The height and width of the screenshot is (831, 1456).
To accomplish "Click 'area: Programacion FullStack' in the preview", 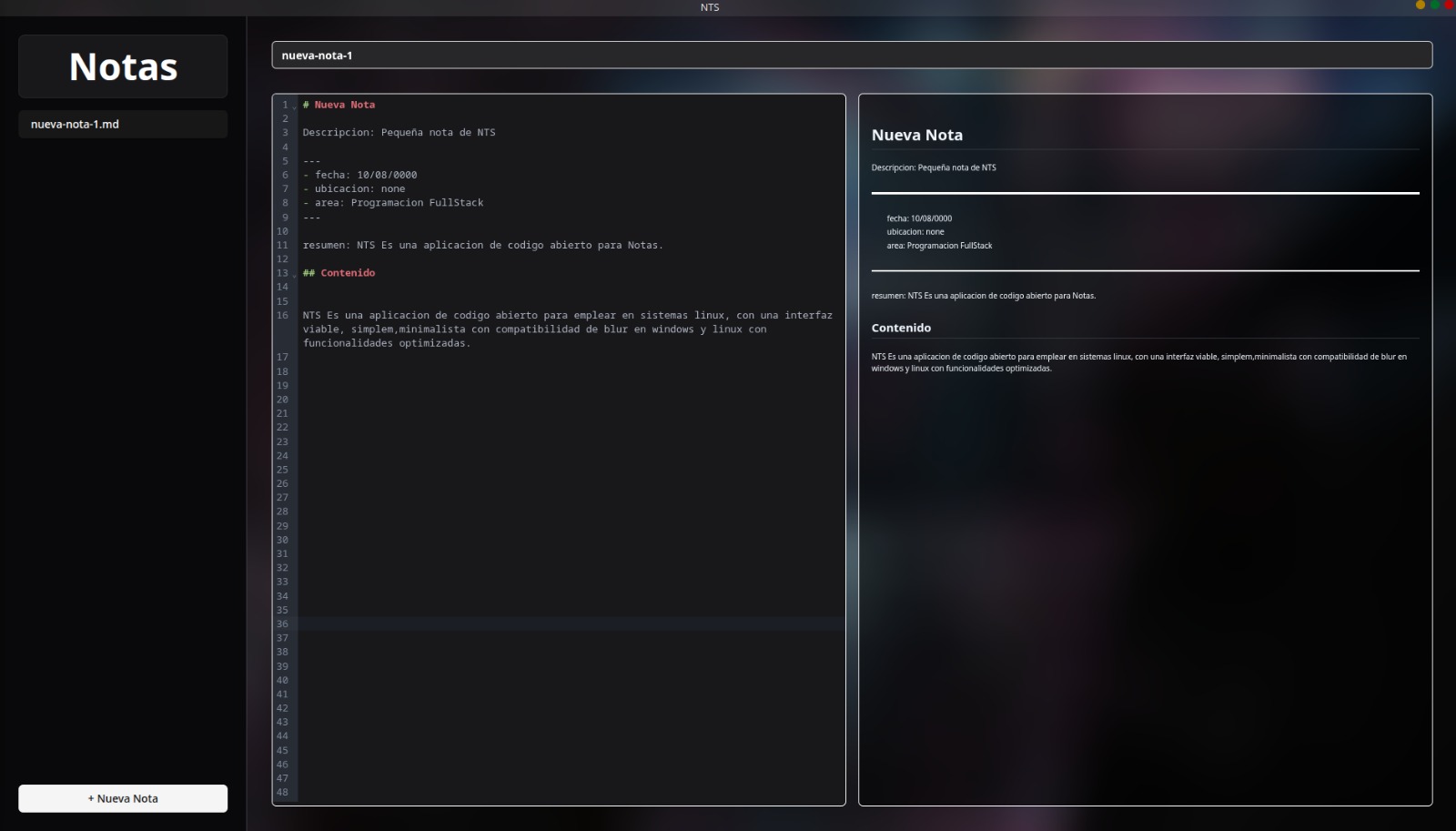I will 939,246.
